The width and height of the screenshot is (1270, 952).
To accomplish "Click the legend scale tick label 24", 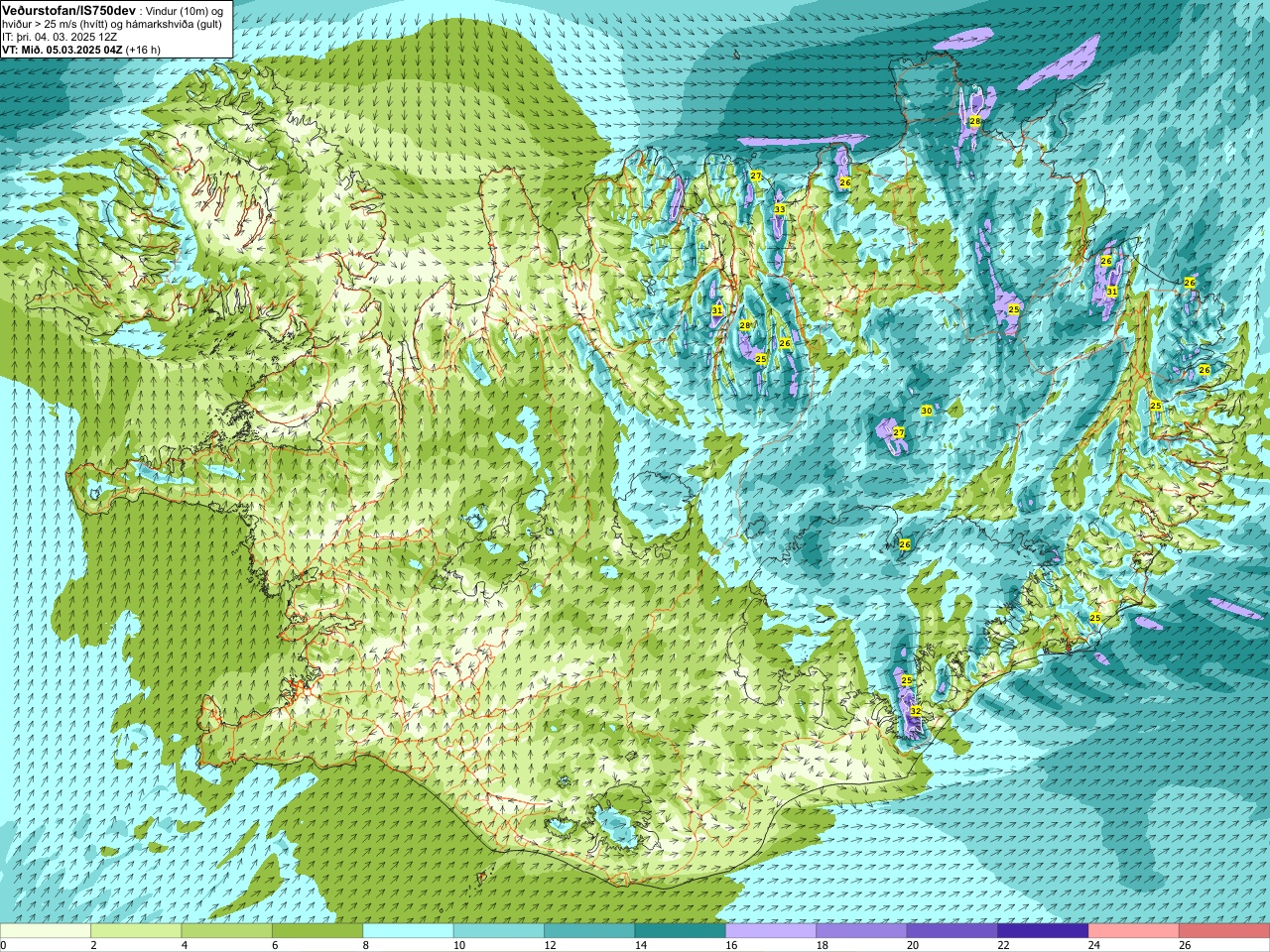I will click(1094, 945).
